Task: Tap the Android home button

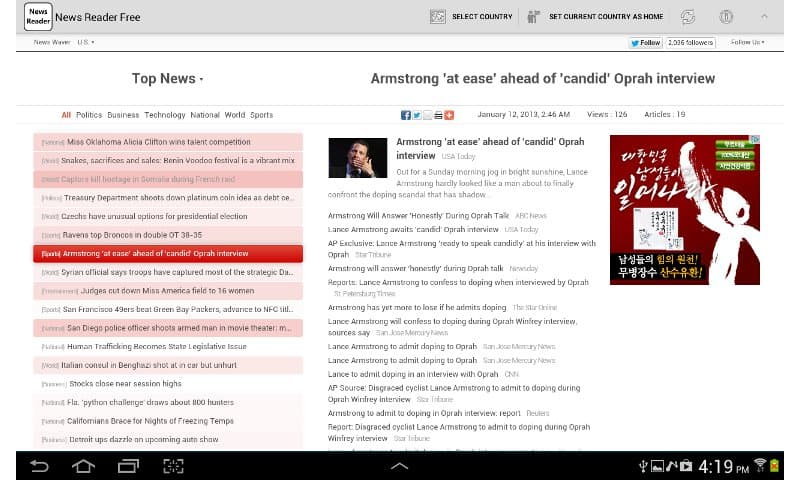Action: click(83, 466)
